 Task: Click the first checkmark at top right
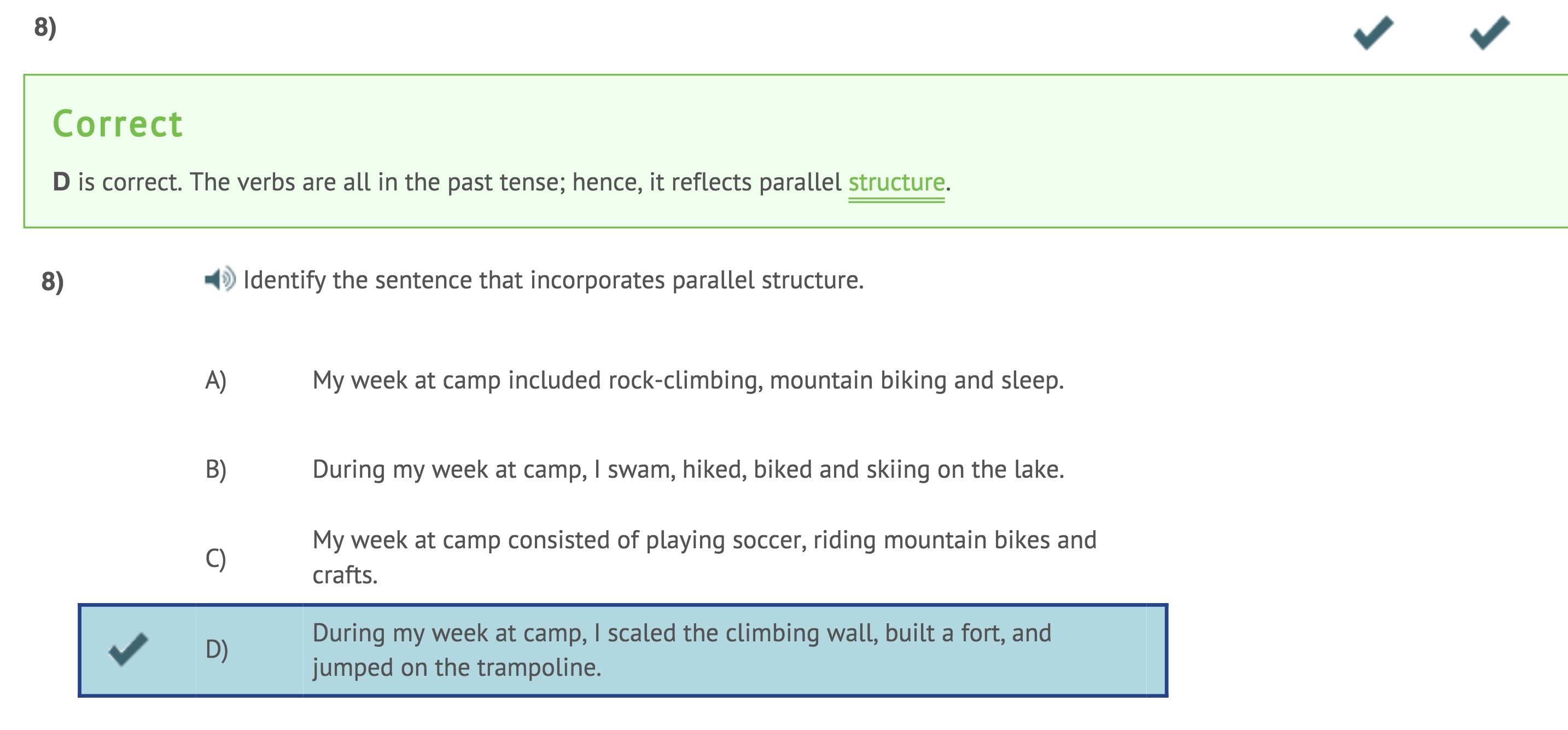(x=1373, y=33)
